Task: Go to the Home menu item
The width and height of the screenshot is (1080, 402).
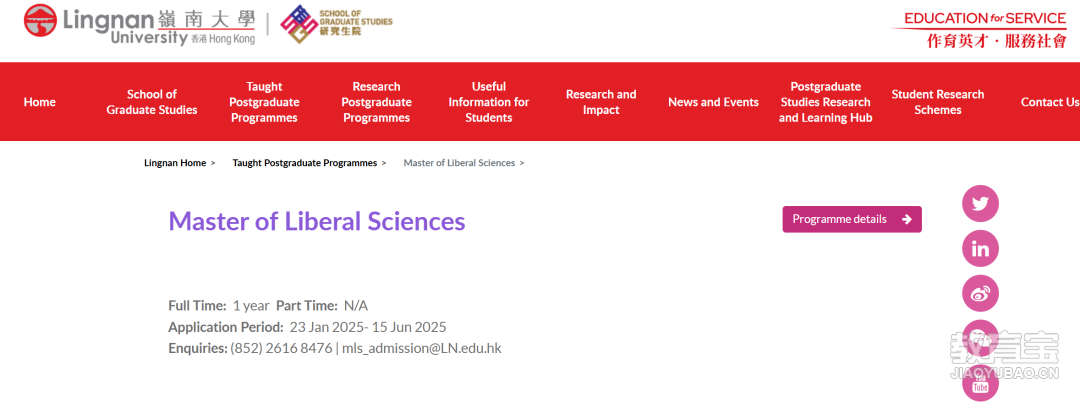Action: coord(39,102)
